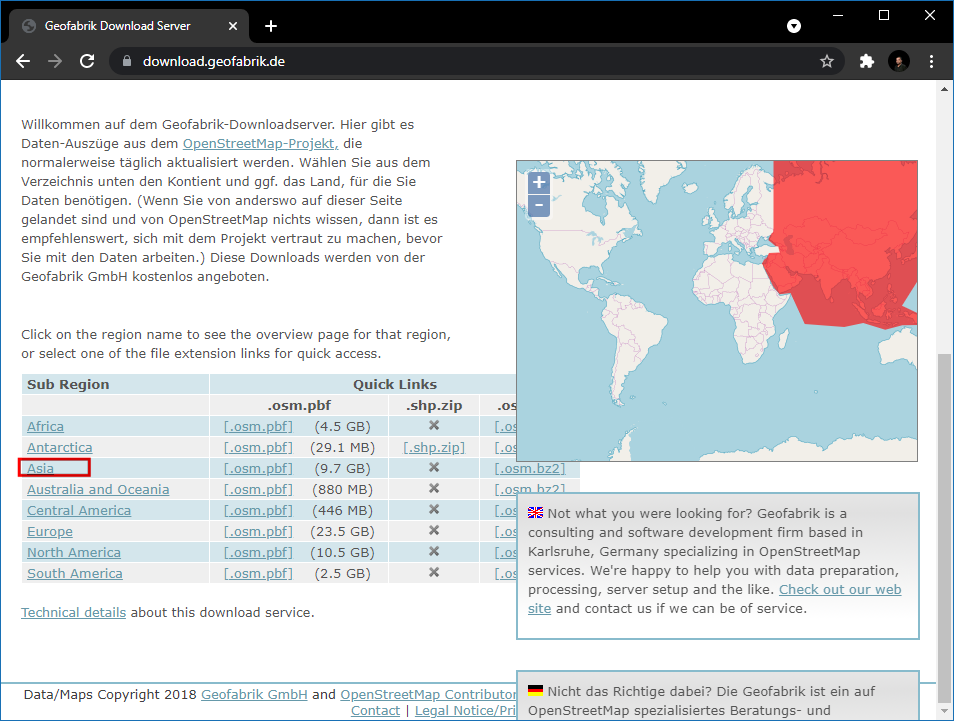The width and height of the screenshot is (954, 721).
Task: Zoom out on the map
Action: coord(539,206)
